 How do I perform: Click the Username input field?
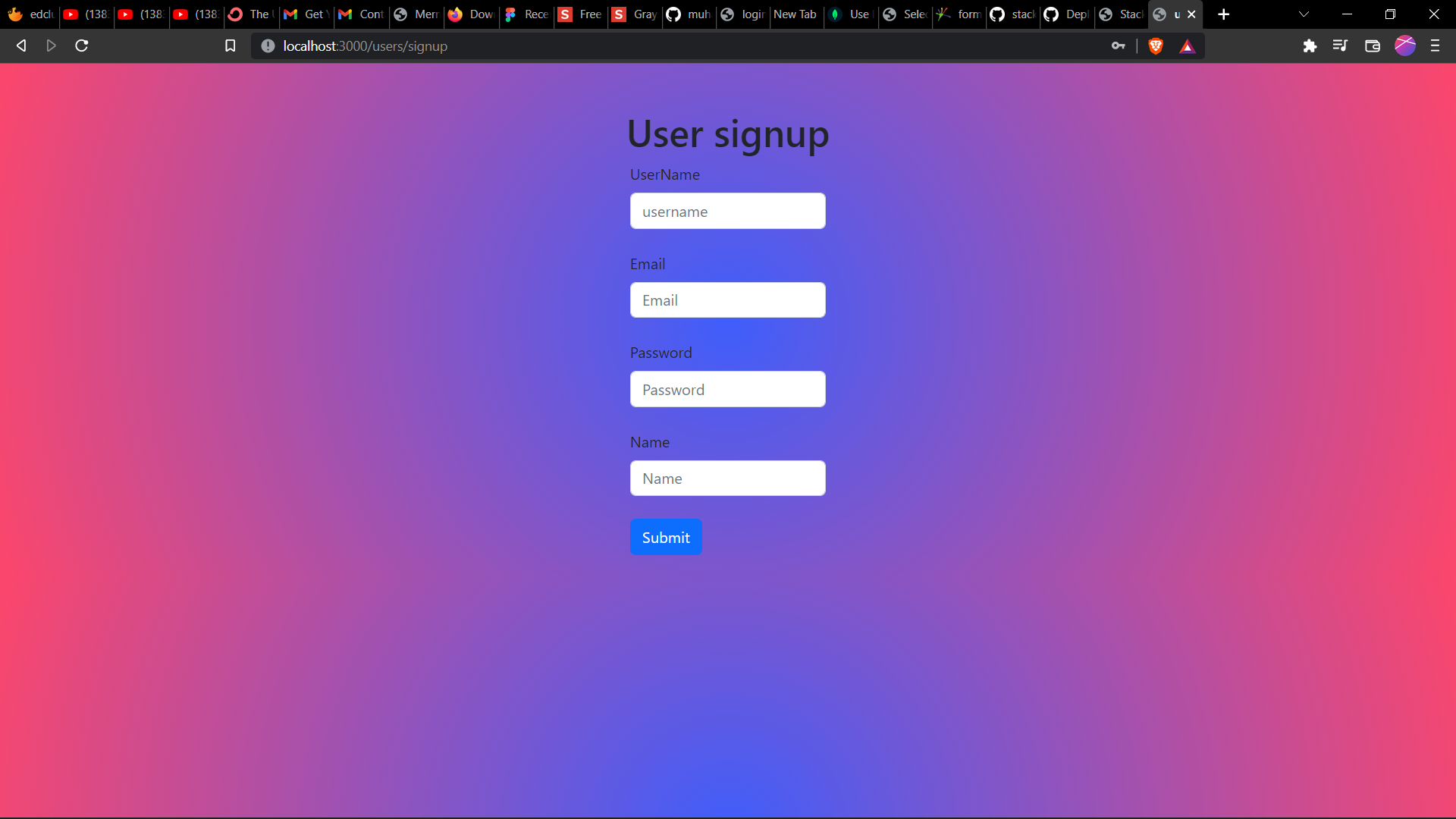[x=727, y=211]
